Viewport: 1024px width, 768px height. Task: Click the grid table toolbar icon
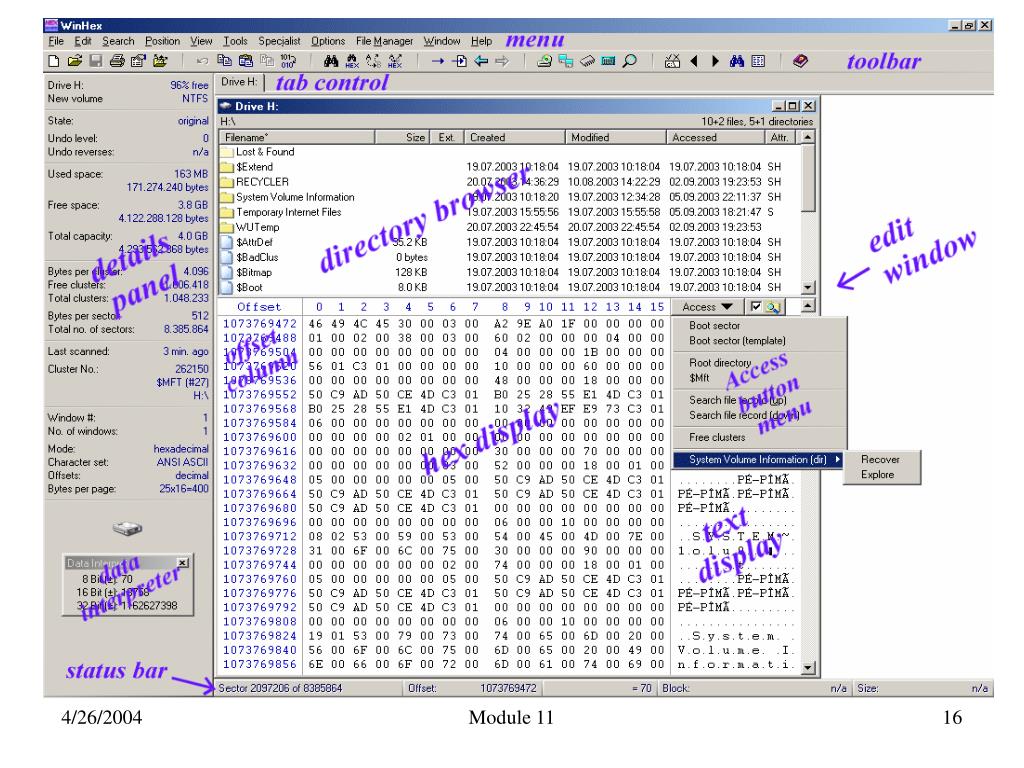758,61
